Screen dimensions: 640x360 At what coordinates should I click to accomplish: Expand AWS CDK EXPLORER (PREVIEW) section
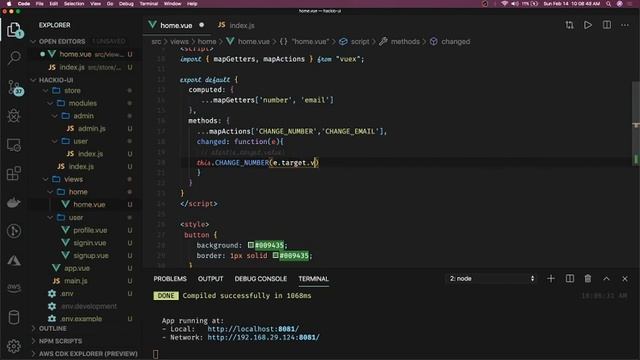tap(88, 354)
